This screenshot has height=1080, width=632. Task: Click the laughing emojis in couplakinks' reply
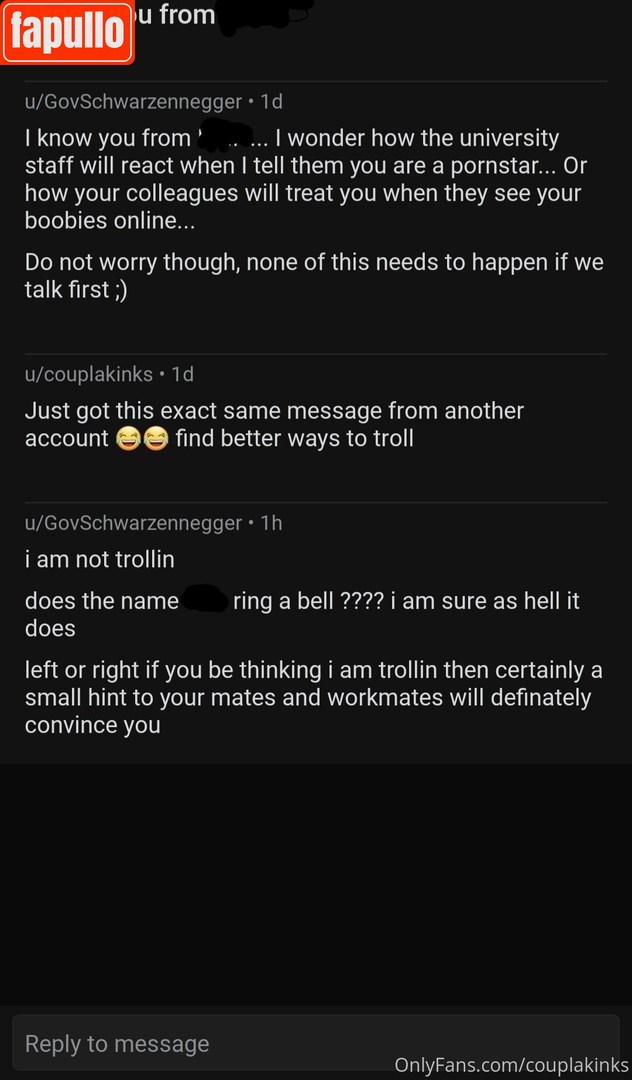pyautogui.click(x=141, y=439)
